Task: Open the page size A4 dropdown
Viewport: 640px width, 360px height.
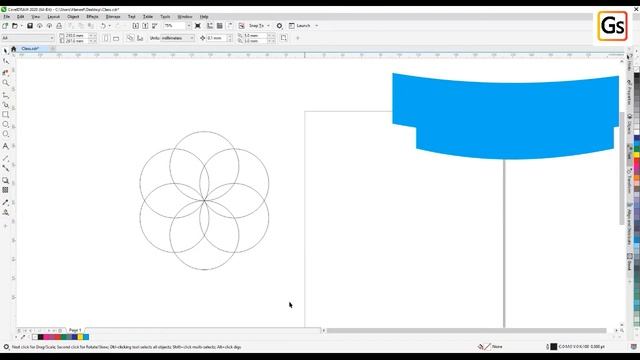Action: 52,38
